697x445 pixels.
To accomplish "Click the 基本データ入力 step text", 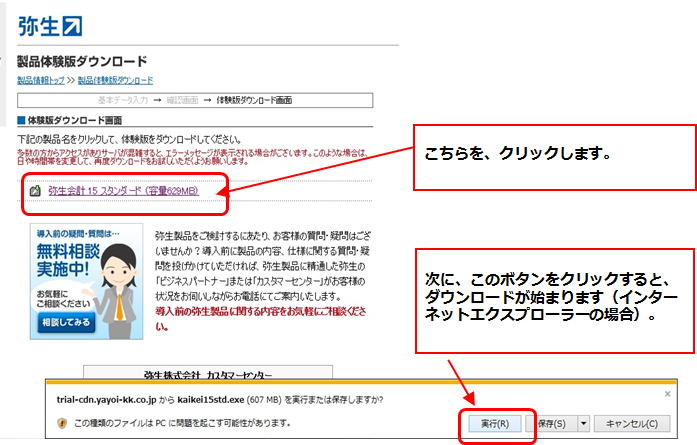I will click(x=123, y=100).
